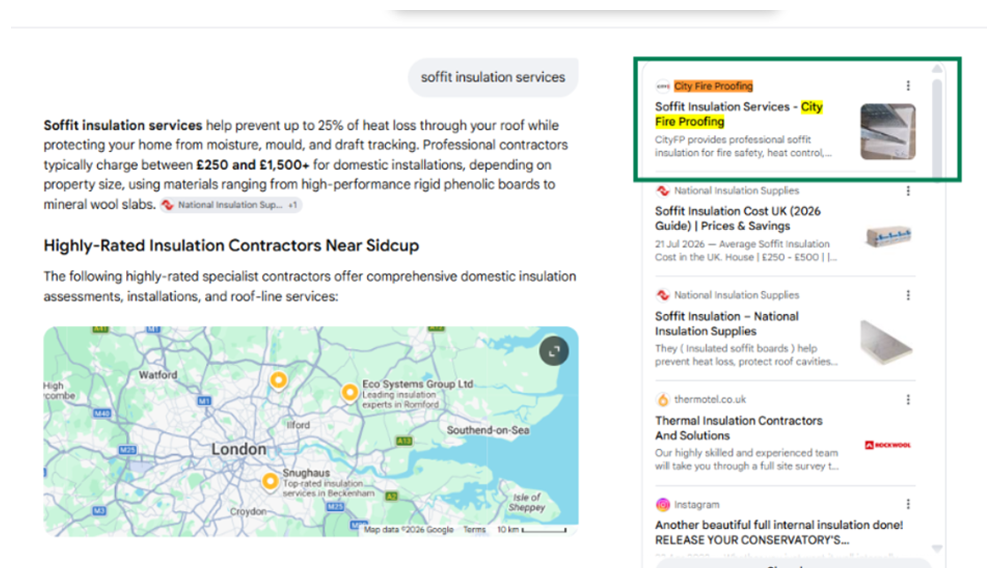Click the City Fire Proofing source name

[713, 86]
